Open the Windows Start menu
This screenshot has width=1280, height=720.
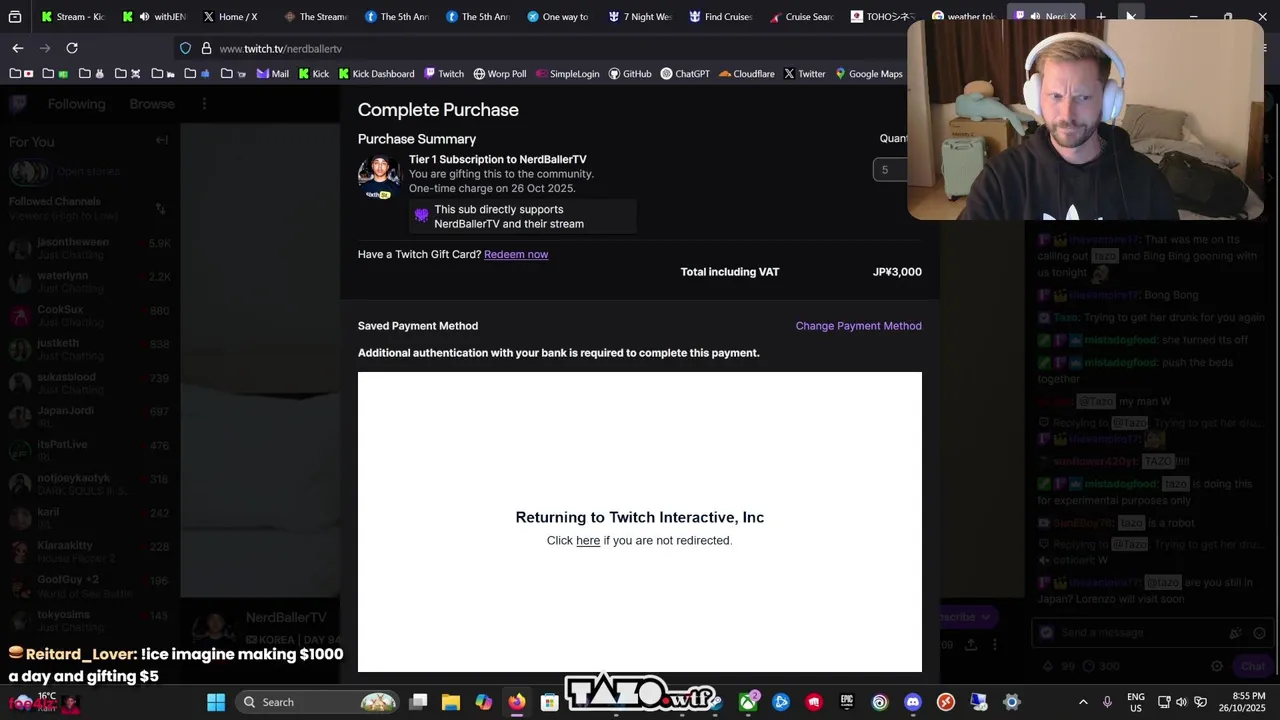tap(216, 702)
